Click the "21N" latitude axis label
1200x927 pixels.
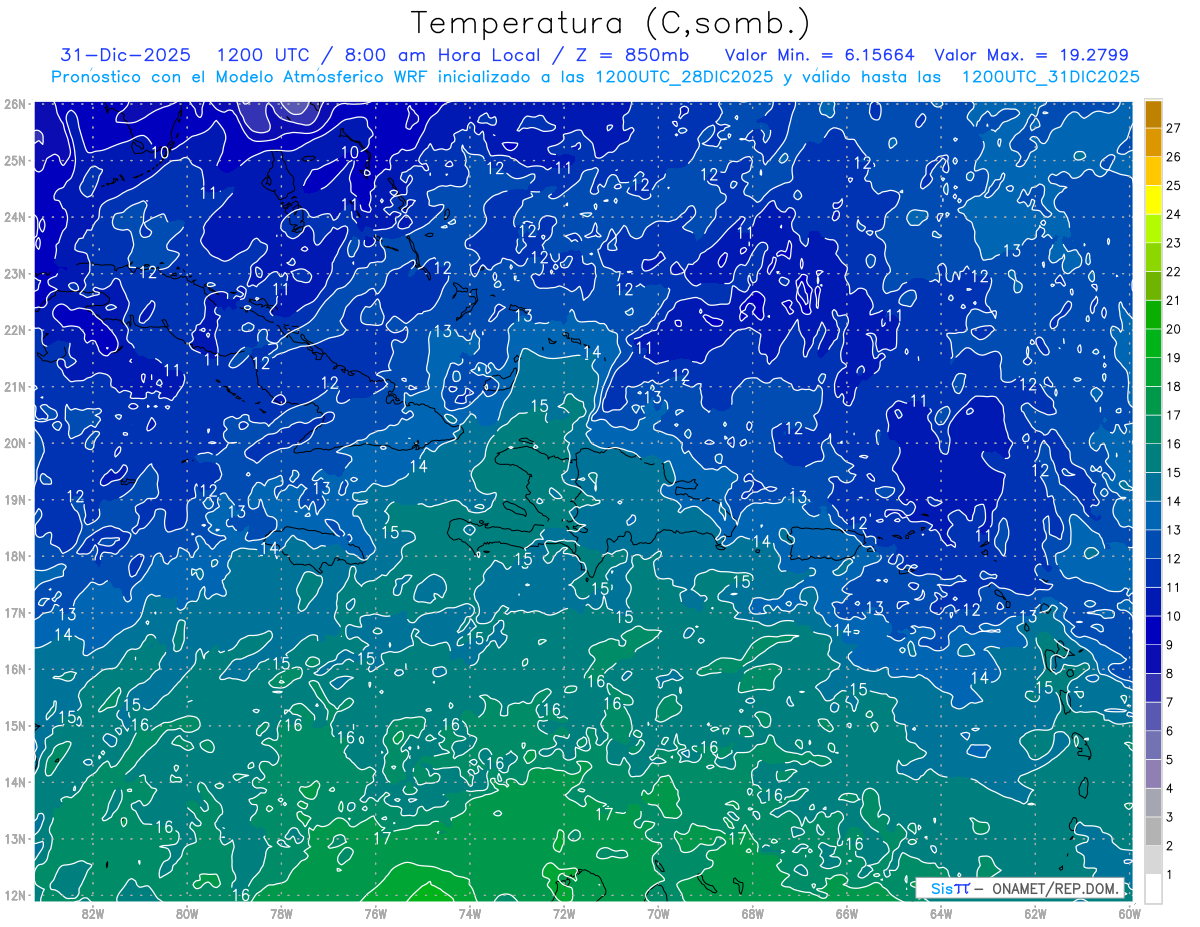click(x=14, y=387)
